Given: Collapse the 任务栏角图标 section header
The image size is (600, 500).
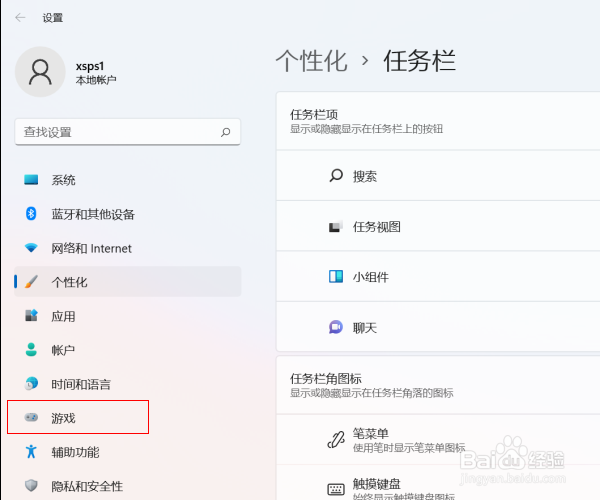Looking at the screenshot, I should 438,385.
